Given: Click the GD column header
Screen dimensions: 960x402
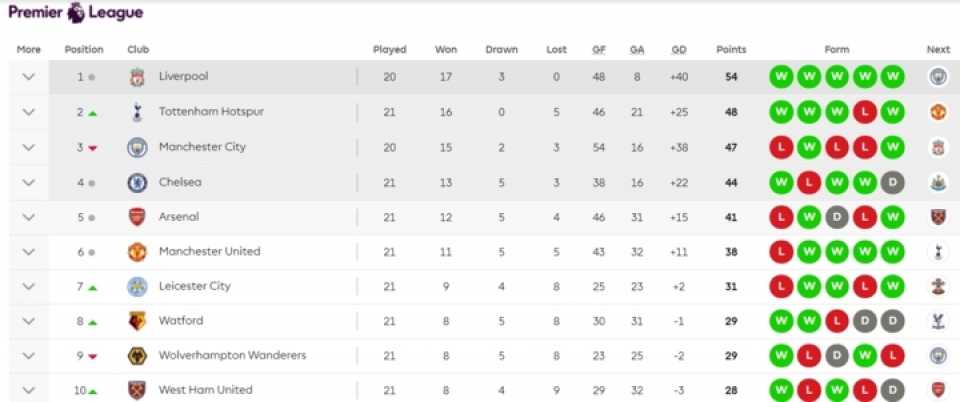Looking at the screenshot, I should click(x=679, y=49).
